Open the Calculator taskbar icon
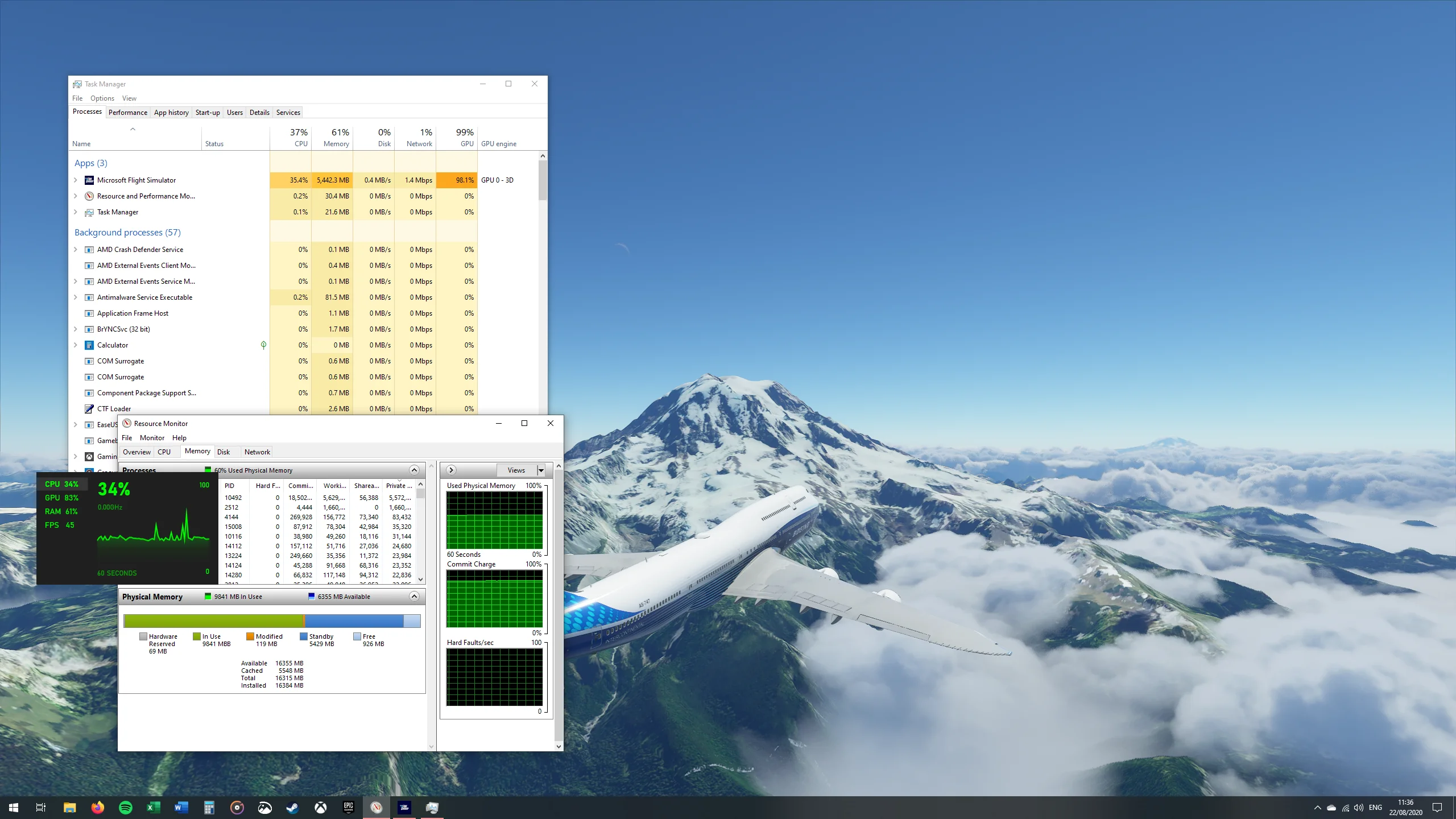The image size is (1456, 819). [209, 807]
